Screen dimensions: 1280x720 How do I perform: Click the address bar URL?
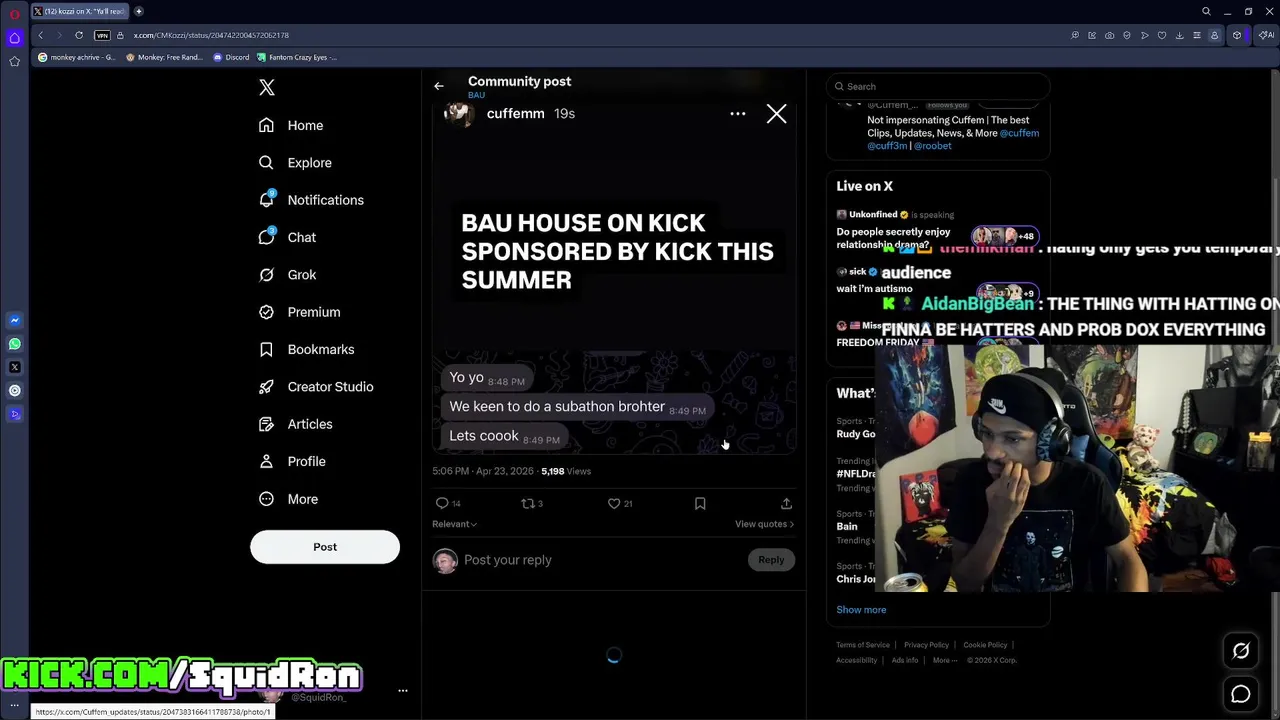click(x=211, y=35)
